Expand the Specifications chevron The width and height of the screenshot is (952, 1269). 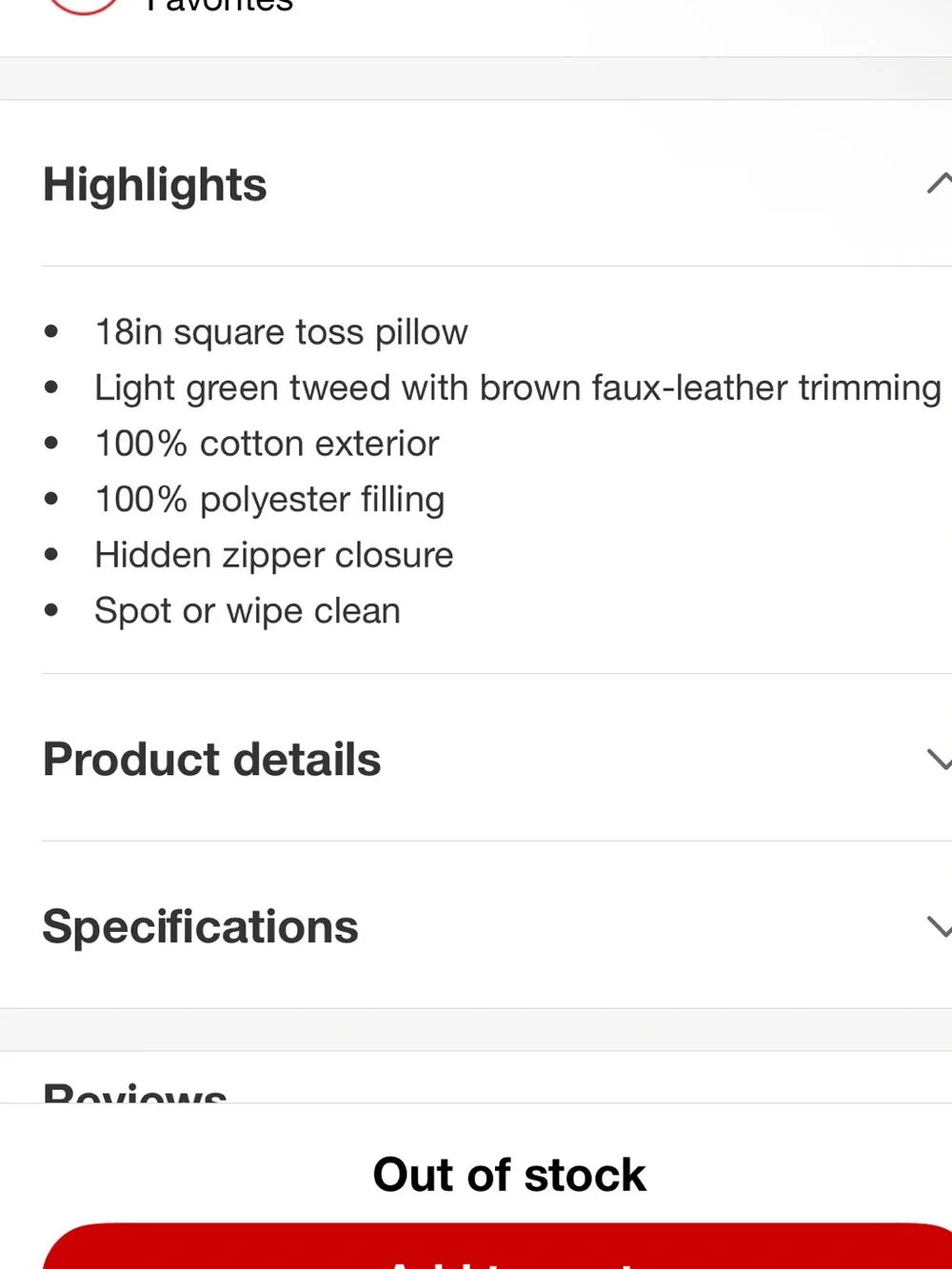940,926
